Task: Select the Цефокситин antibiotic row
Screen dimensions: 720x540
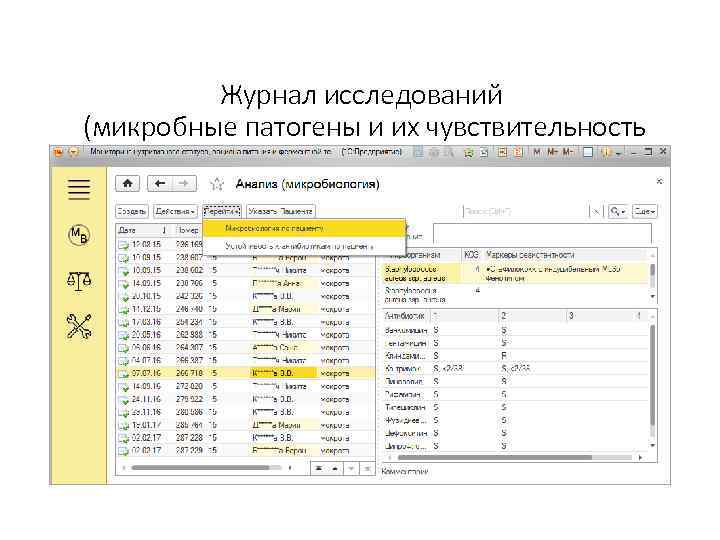Action: point(516,433)
